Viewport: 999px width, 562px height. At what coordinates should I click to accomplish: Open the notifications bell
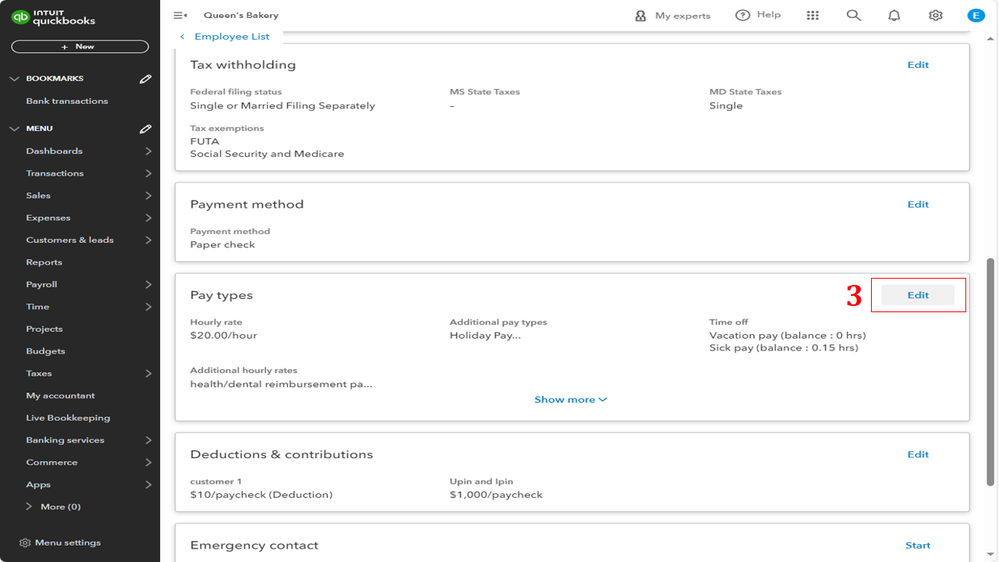[894, 16]
